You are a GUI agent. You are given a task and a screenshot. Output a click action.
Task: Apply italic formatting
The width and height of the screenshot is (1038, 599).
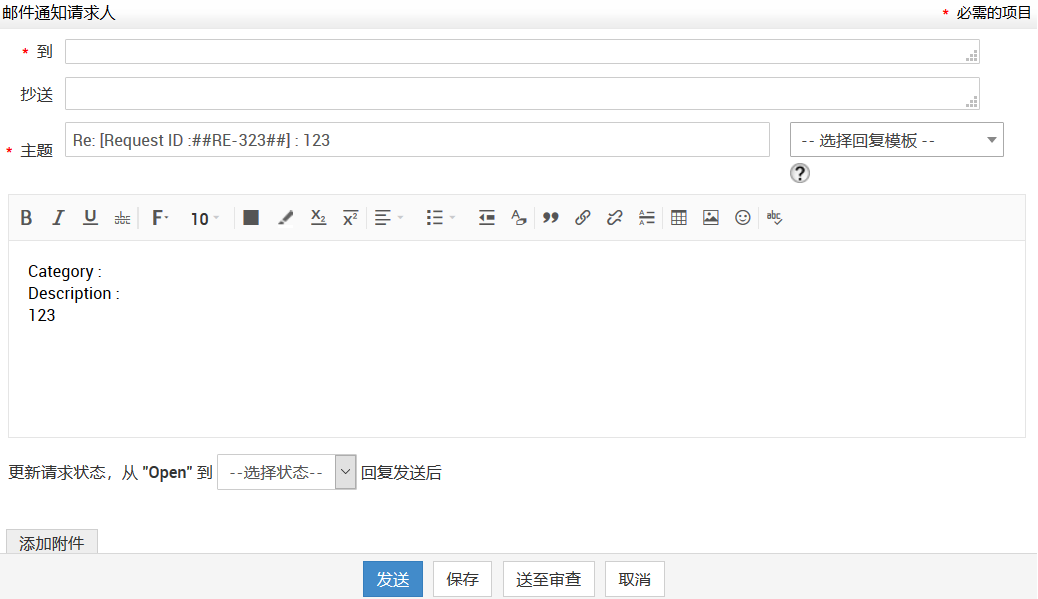pos(58,218)
